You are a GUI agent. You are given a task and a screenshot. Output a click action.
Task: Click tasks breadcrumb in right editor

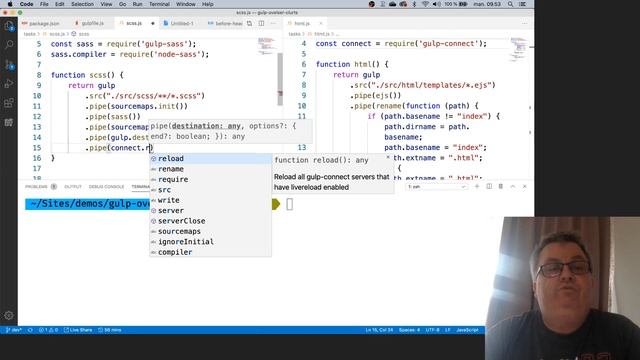pos(294,34)
